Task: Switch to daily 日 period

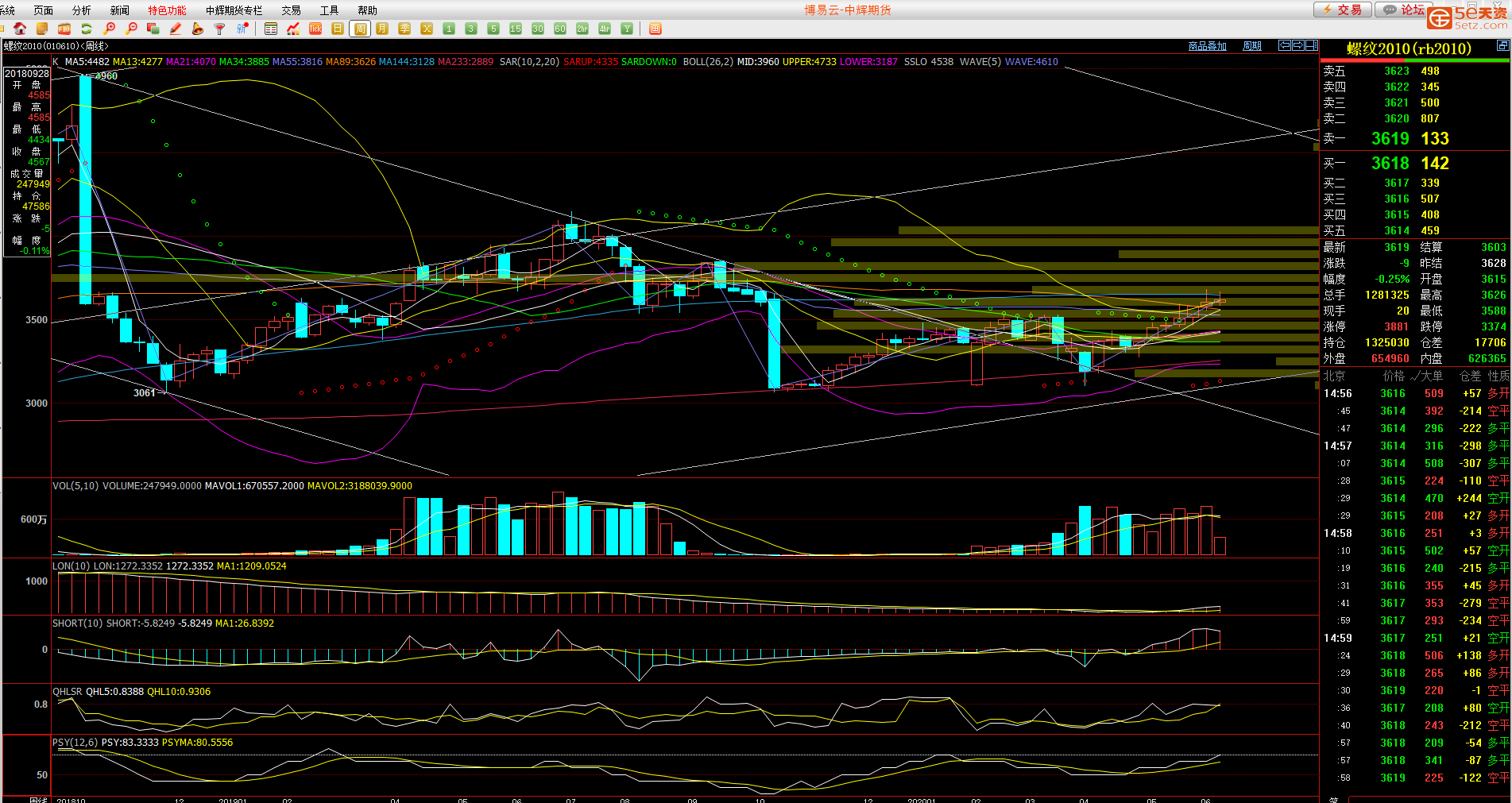Action: [338, 29]
